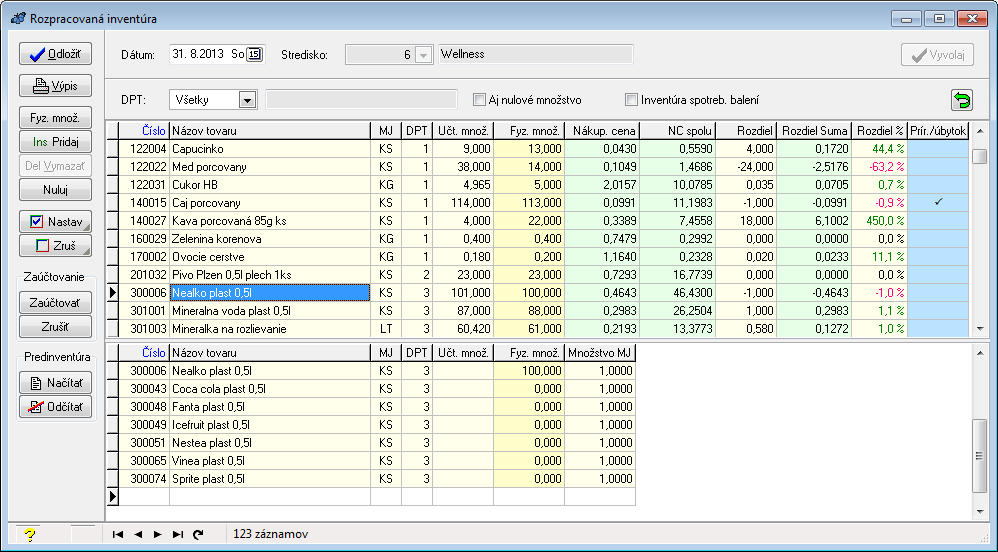Select Pivo Plzen 0,5l plech 1ks
This screenshot has height=552, width=998.
270,275
